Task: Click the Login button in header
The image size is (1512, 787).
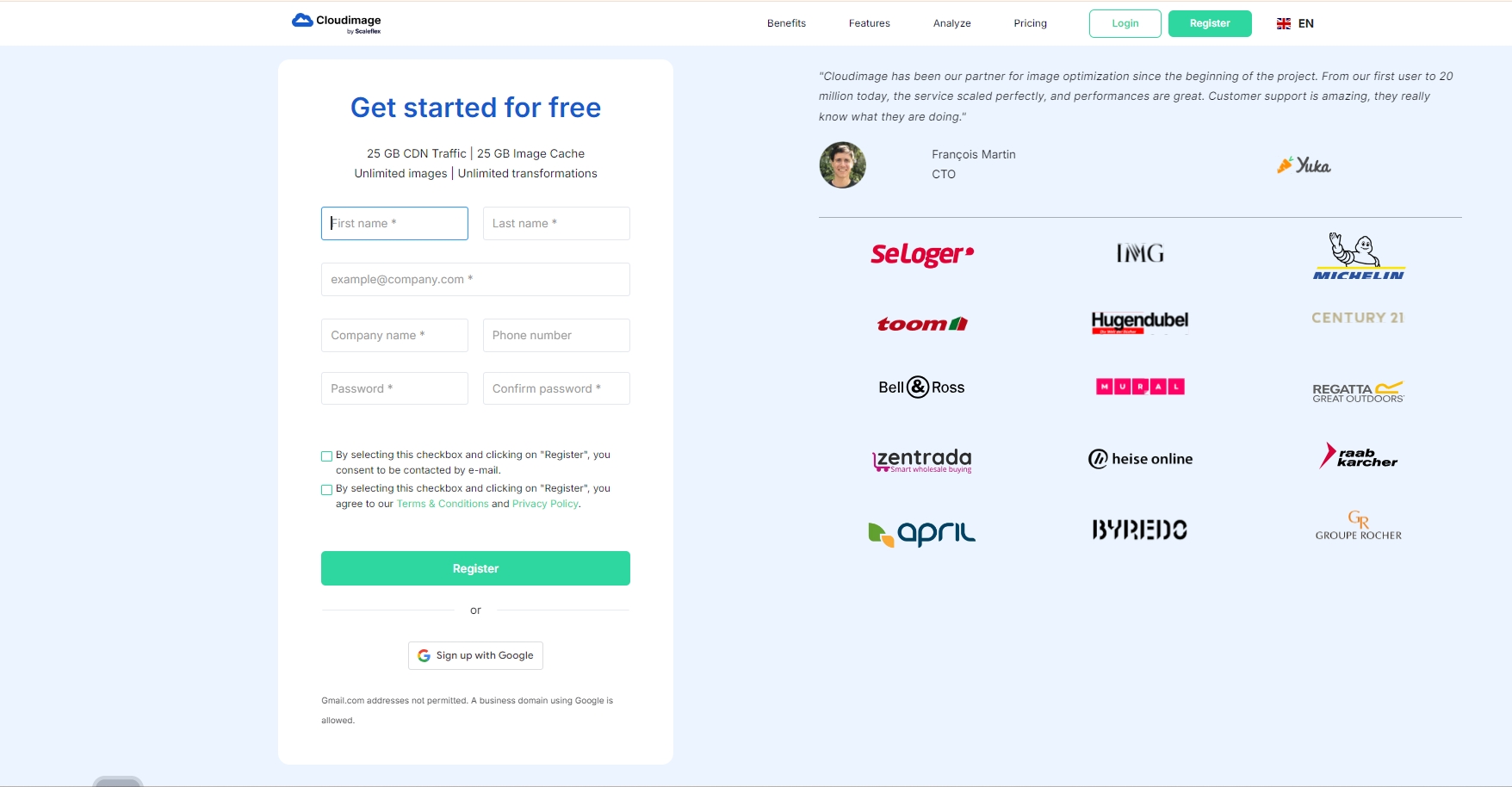Action: [x=1125, y=23]
